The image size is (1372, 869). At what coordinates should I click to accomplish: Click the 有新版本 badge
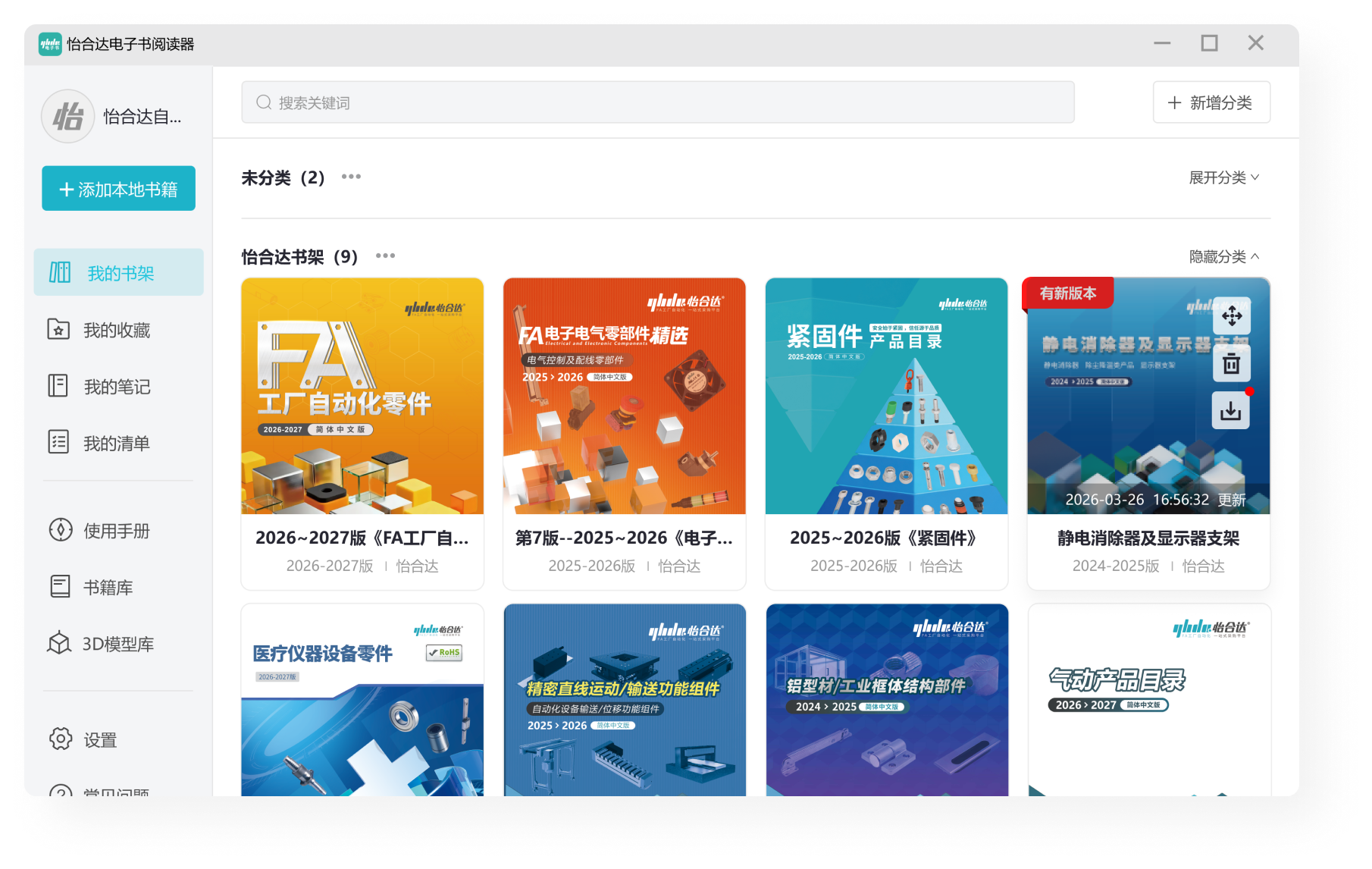pos(1068,293)
